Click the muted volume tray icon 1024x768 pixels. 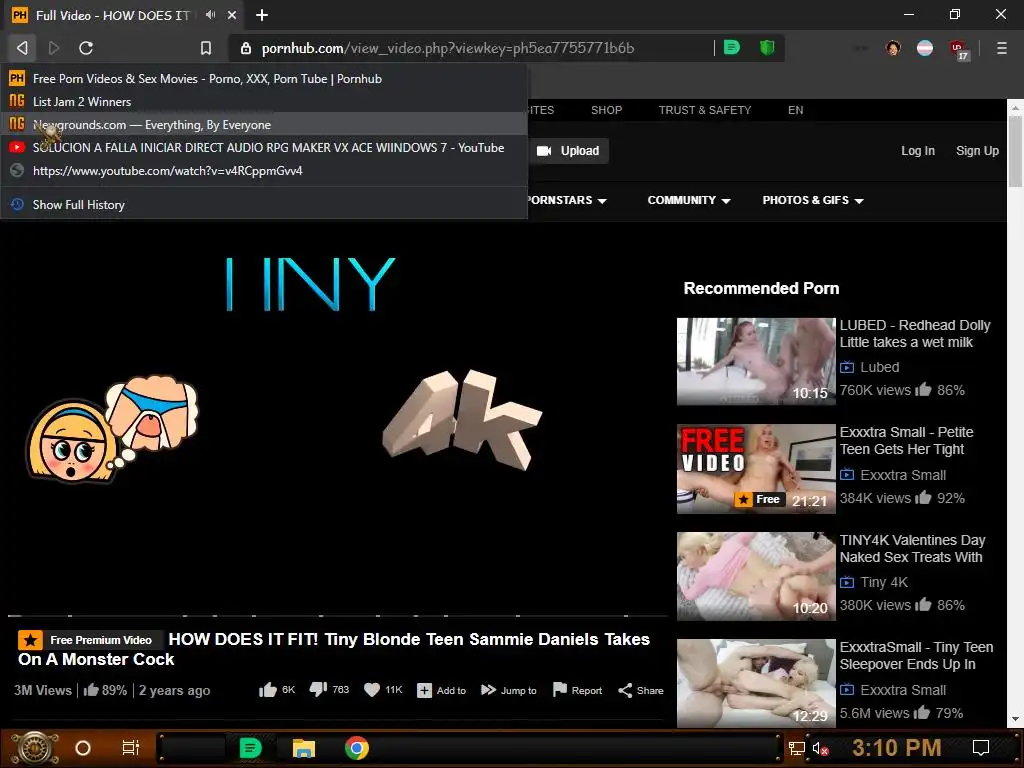tap(820, 748)
